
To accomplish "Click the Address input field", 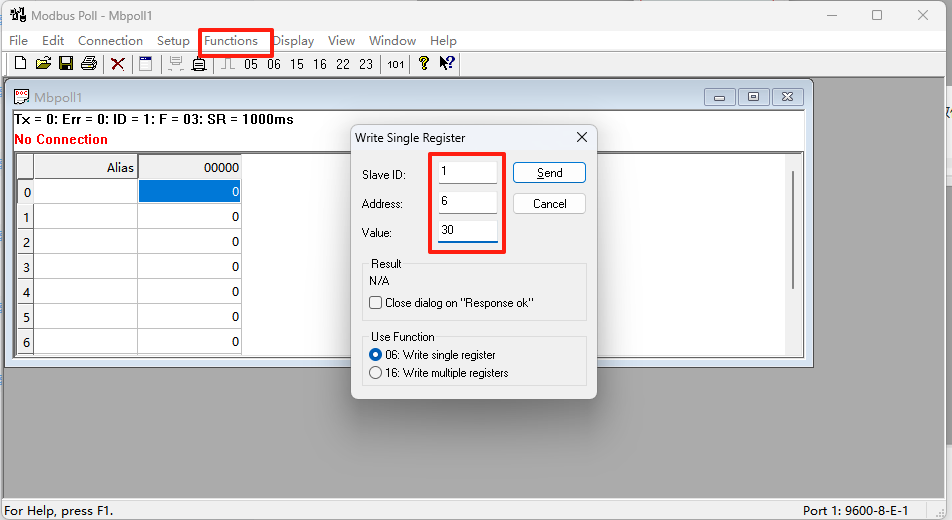I will tap(468, 202).
